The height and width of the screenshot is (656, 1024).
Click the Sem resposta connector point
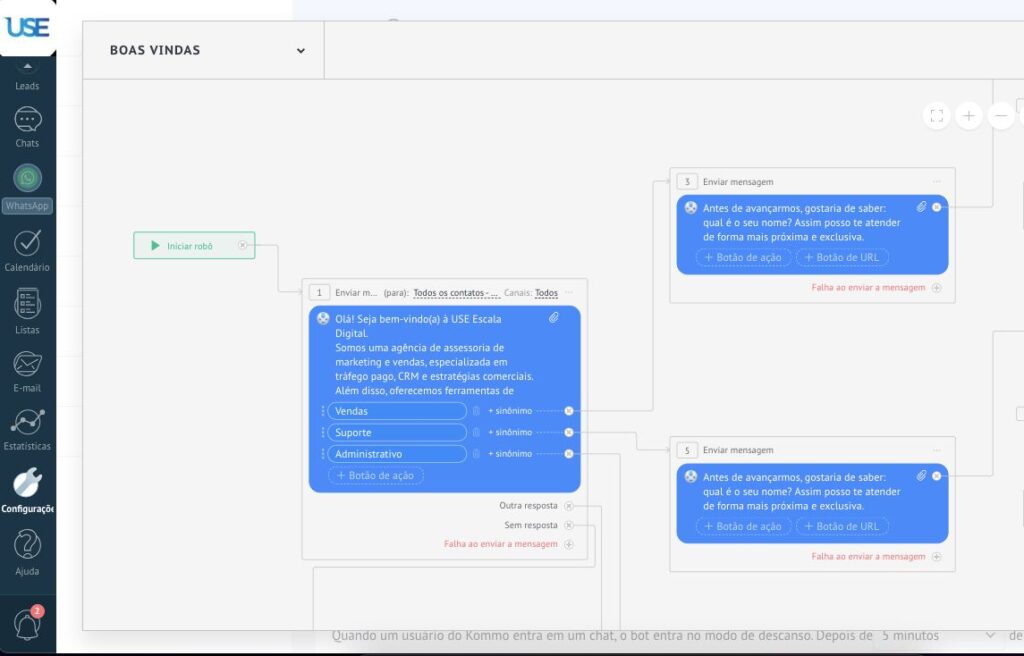point(569,525)
